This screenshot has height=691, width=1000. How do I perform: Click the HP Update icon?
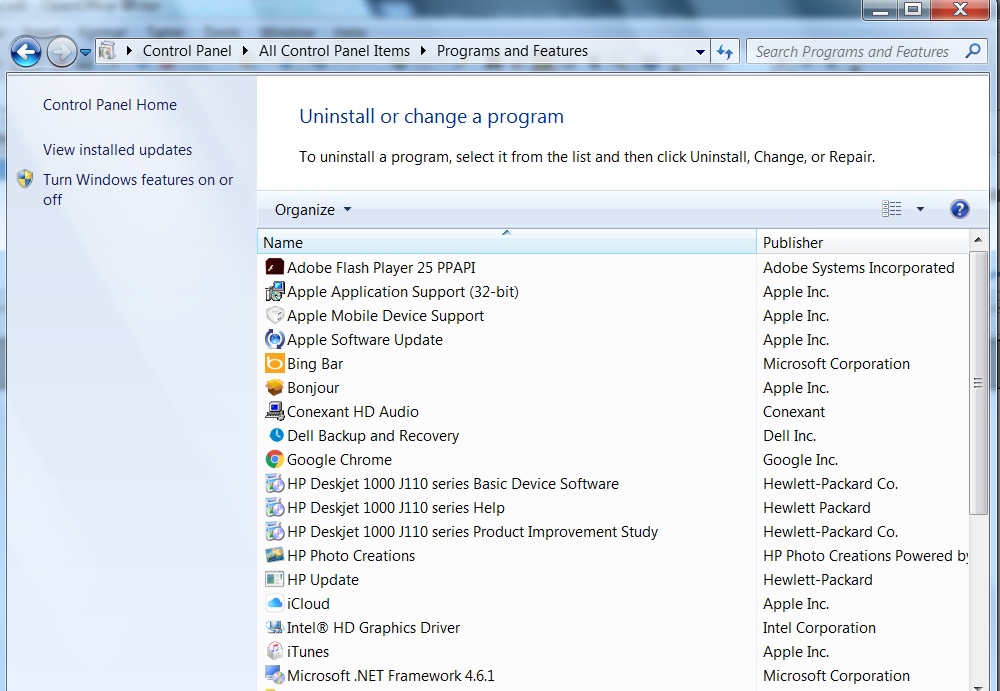[x=274, y=579]
